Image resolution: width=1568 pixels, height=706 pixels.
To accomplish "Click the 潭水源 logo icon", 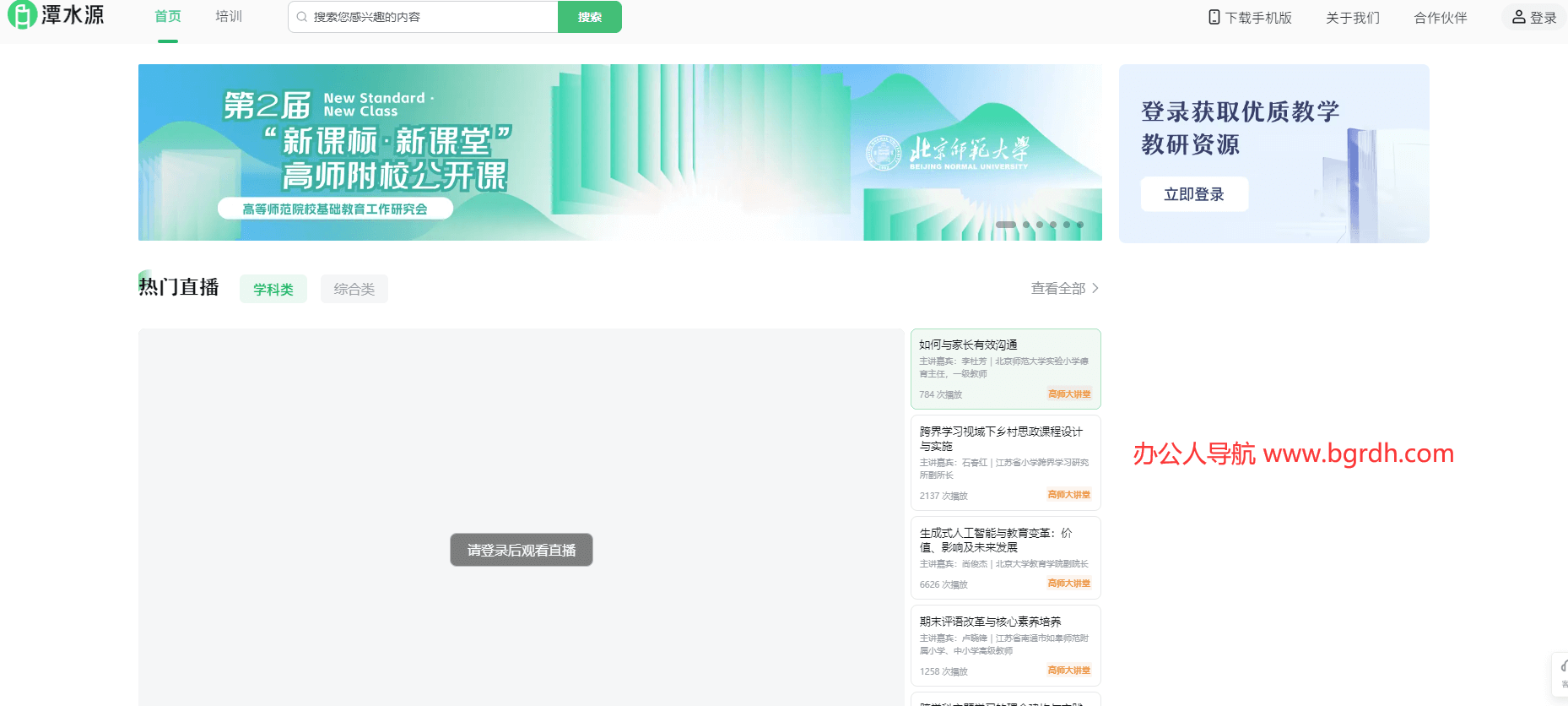I will click(x=21, y=15).
